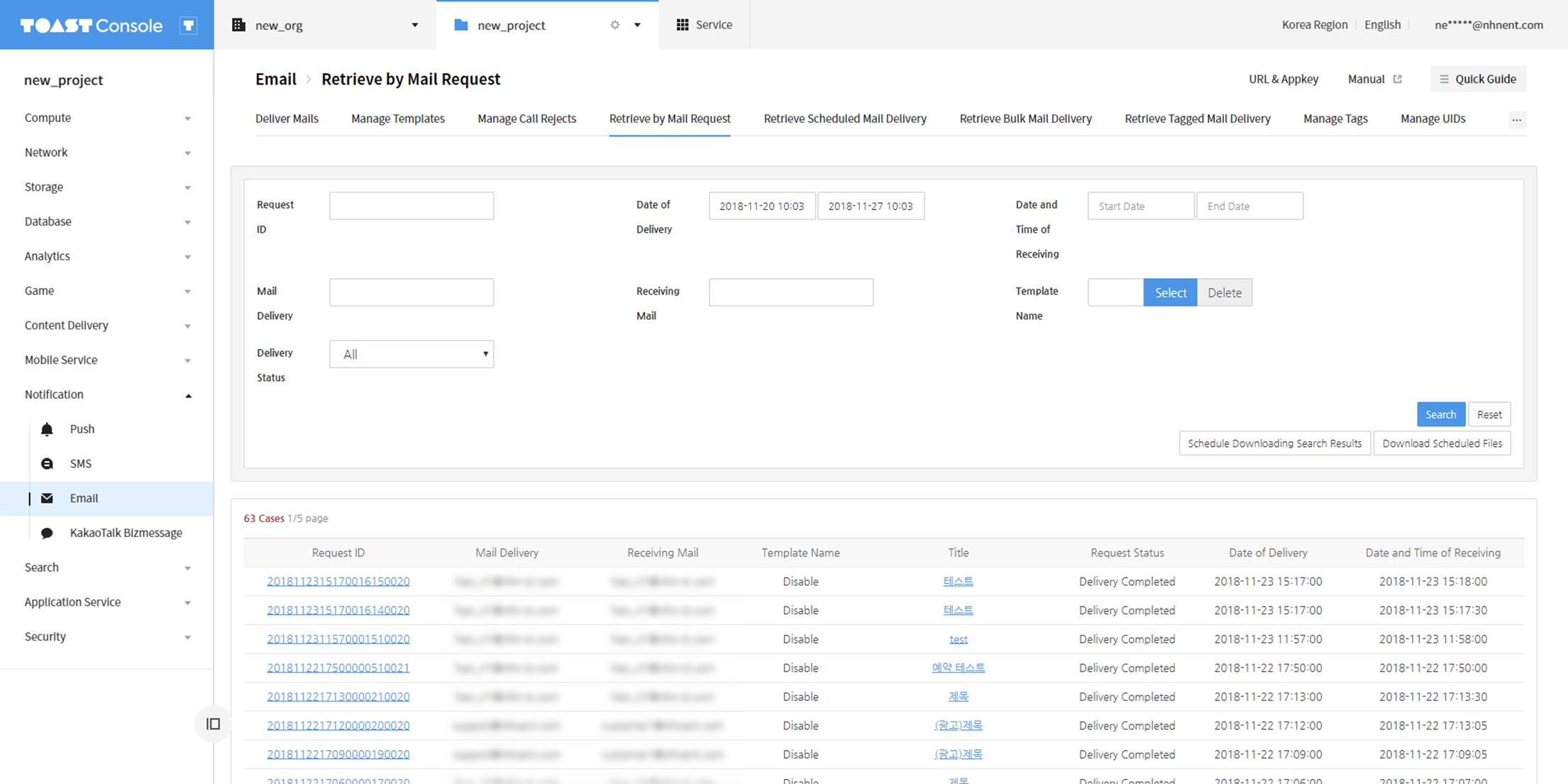Click the sidebar collapse panel icon
This screenshot has height=784, width=1568.
213,724
